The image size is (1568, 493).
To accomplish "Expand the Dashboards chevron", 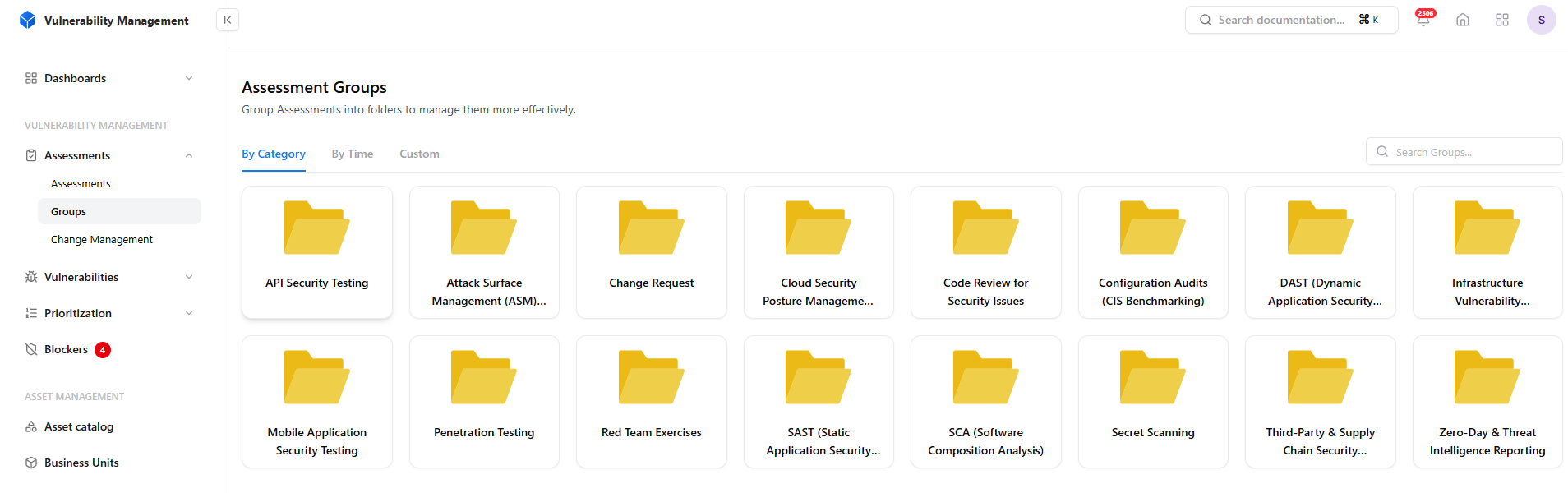I will 189,78.
